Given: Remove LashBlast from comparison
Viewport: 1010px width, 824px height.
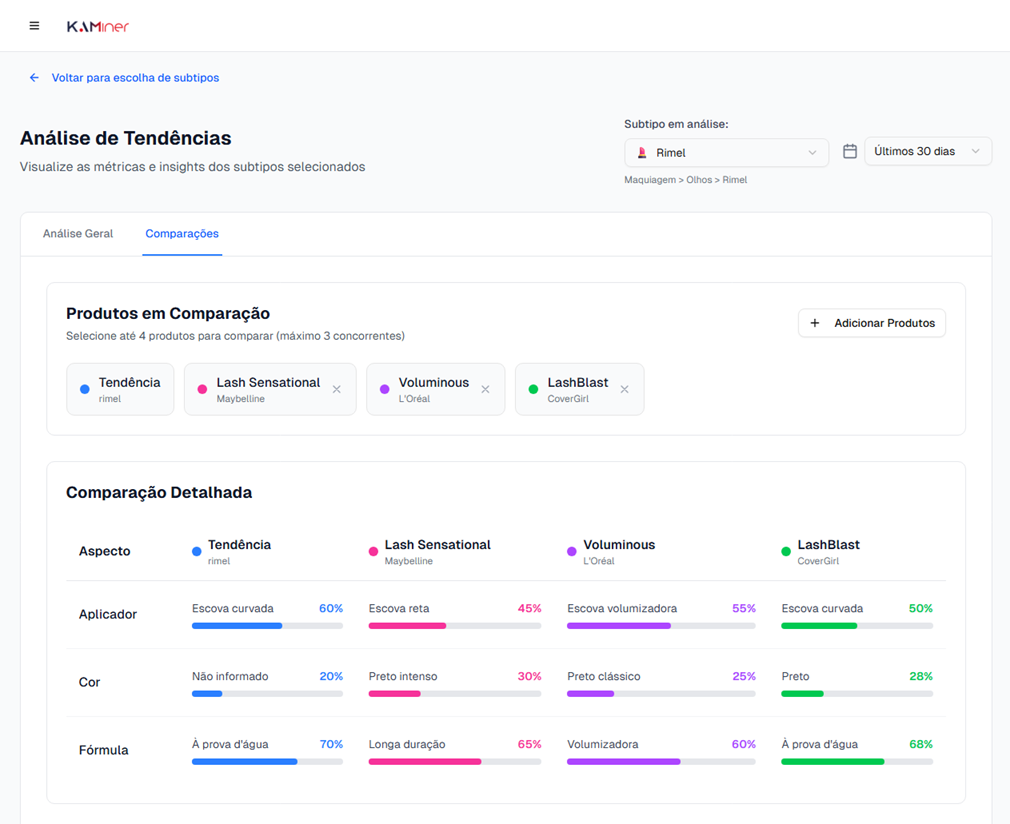Looking at the screenshot, I should (624, 389).
